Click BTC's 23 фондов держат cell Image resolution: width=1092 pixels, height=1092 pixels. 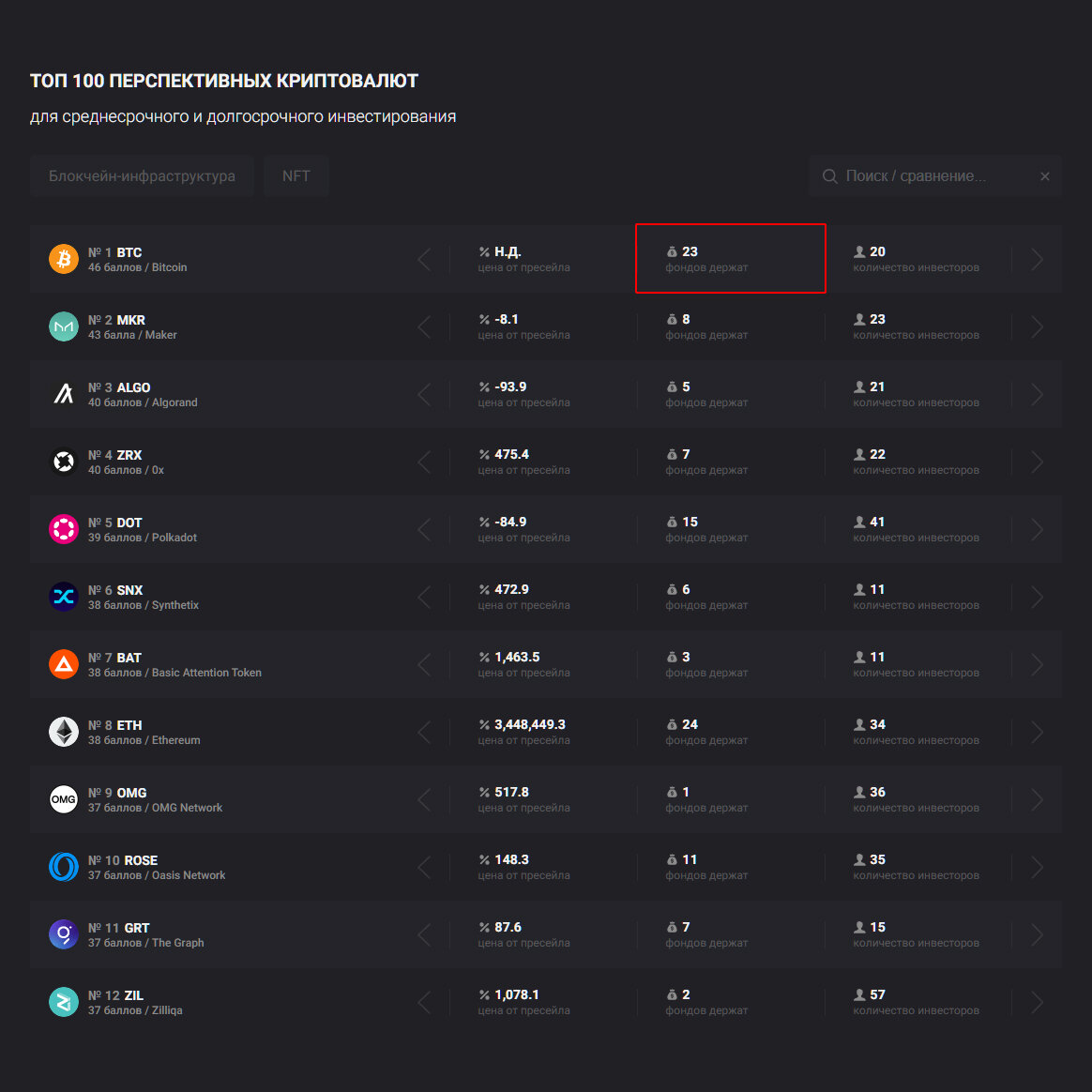730,259
